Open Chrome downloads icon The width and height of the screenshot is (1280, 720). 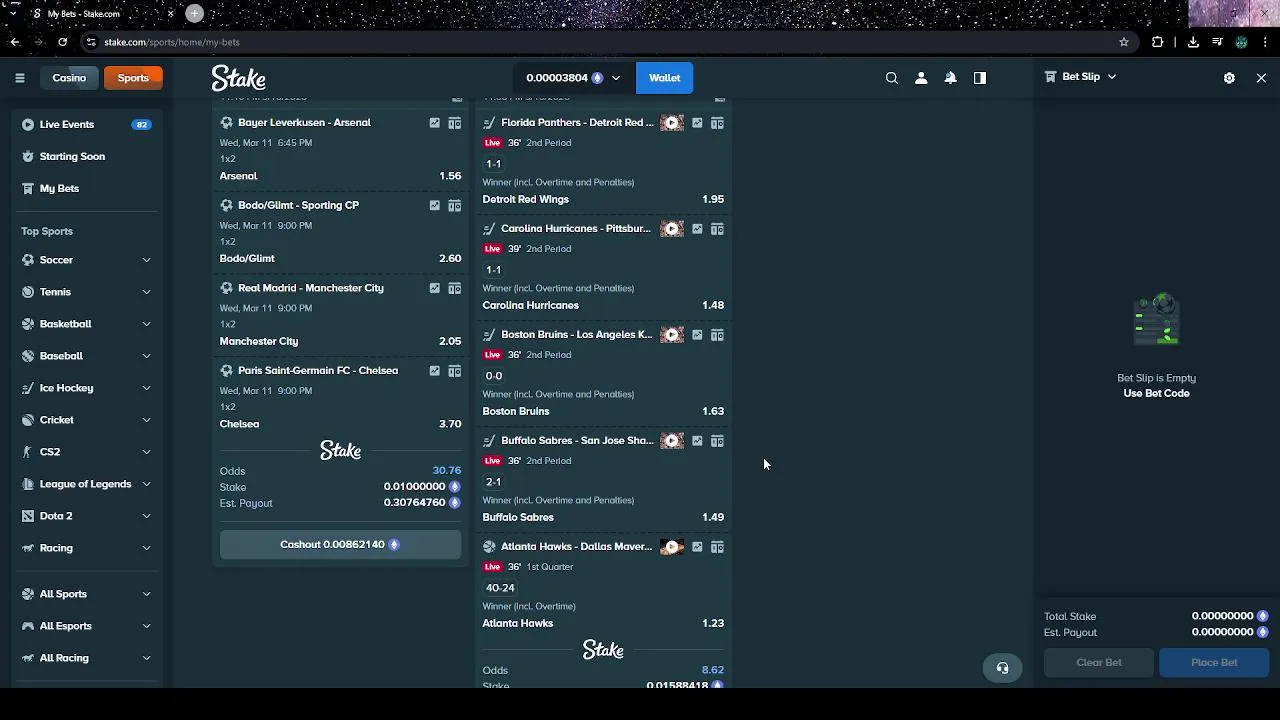1193,42
